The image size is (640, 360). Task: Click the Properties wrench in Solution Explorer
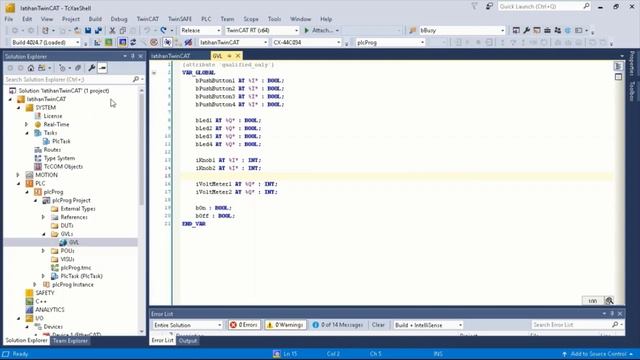tap(91, 68)
